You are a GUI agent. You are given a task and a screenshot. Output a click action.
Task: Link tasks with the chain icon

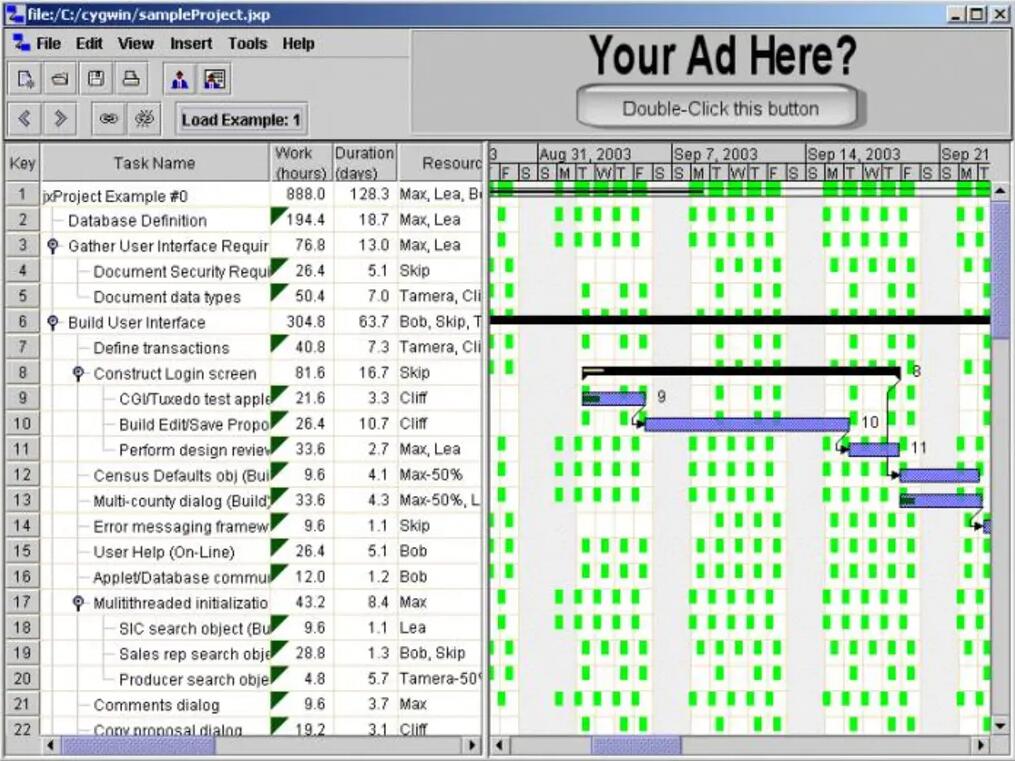click(109, 119)
